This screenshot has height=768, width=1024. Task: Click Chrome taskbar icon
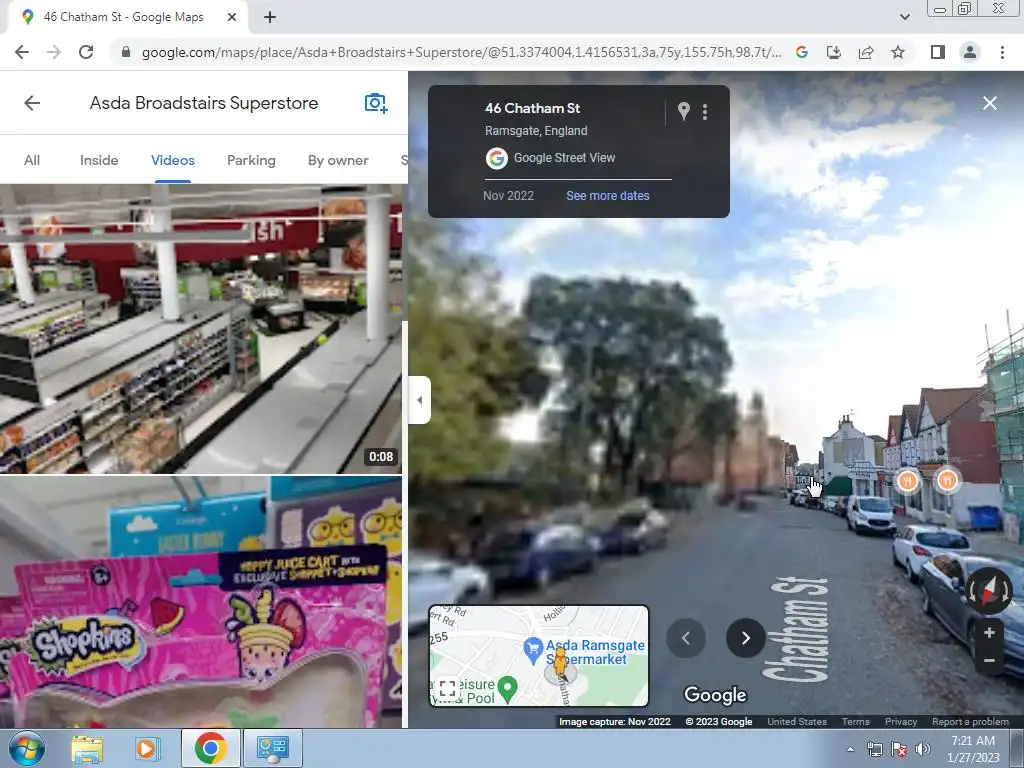coord(210,748)
